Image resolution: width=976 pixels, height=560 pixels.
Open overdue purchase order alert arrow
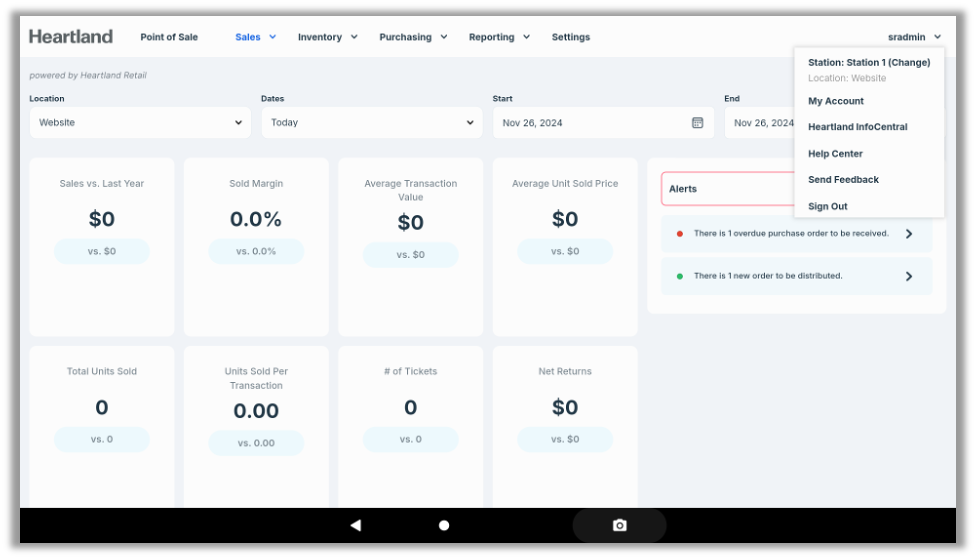pos(908,234)
